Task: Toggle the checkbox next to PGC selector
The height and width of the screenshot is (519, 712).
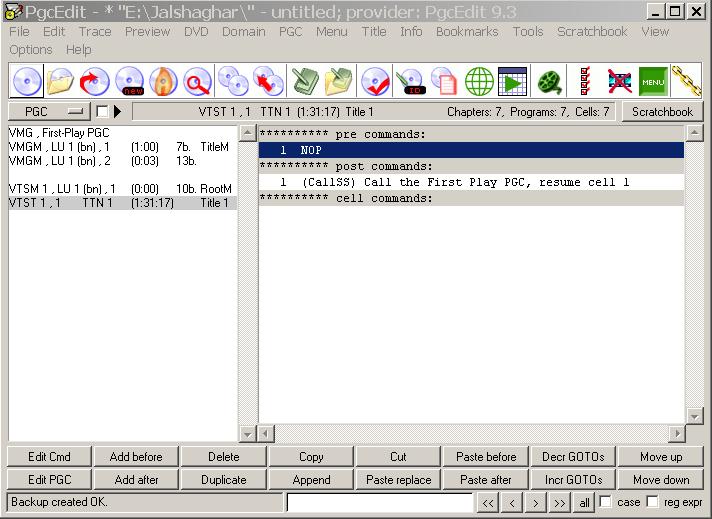Action: coord(102,111)
